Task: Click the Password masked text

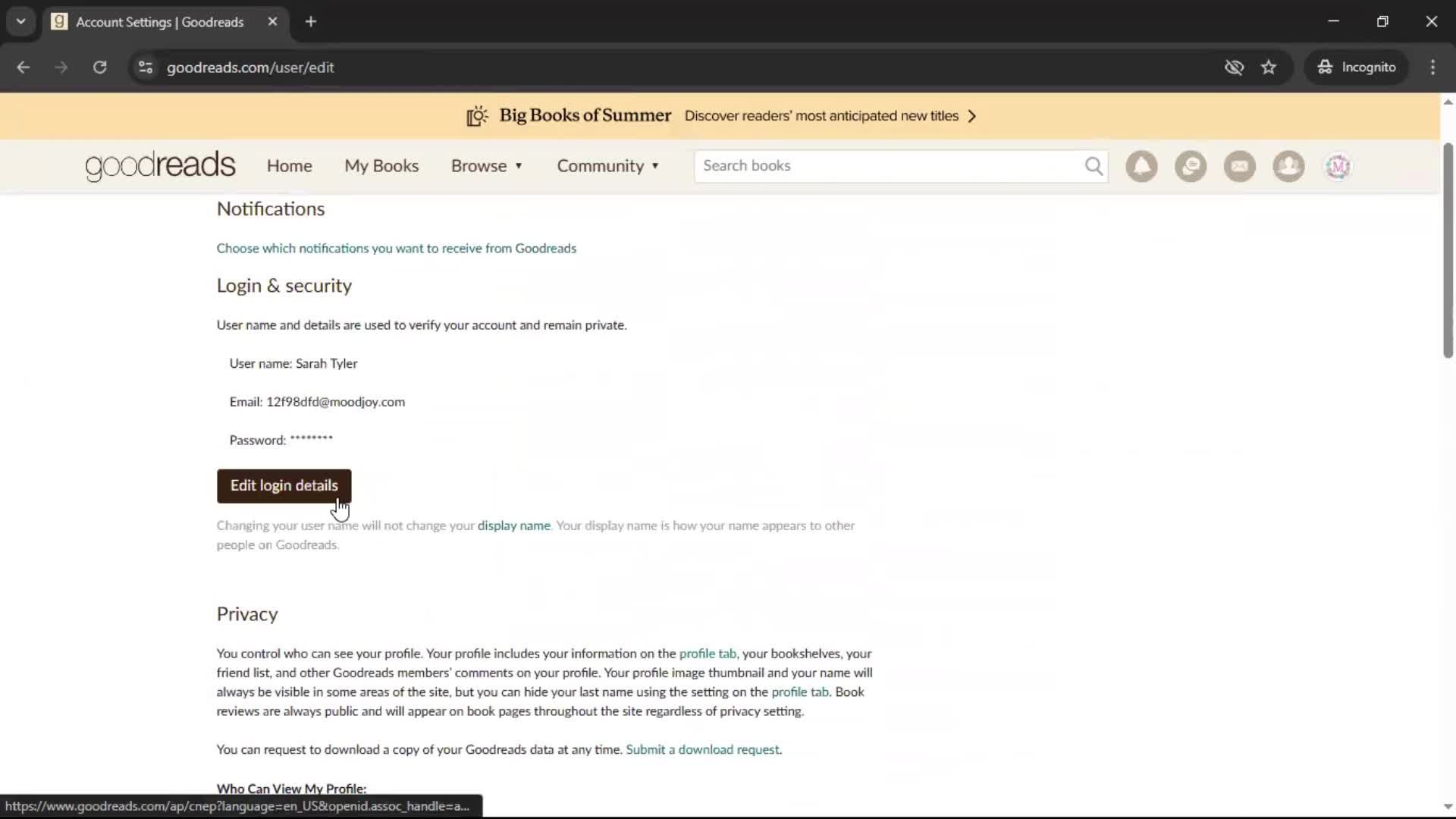Action: tap(311, 440)
